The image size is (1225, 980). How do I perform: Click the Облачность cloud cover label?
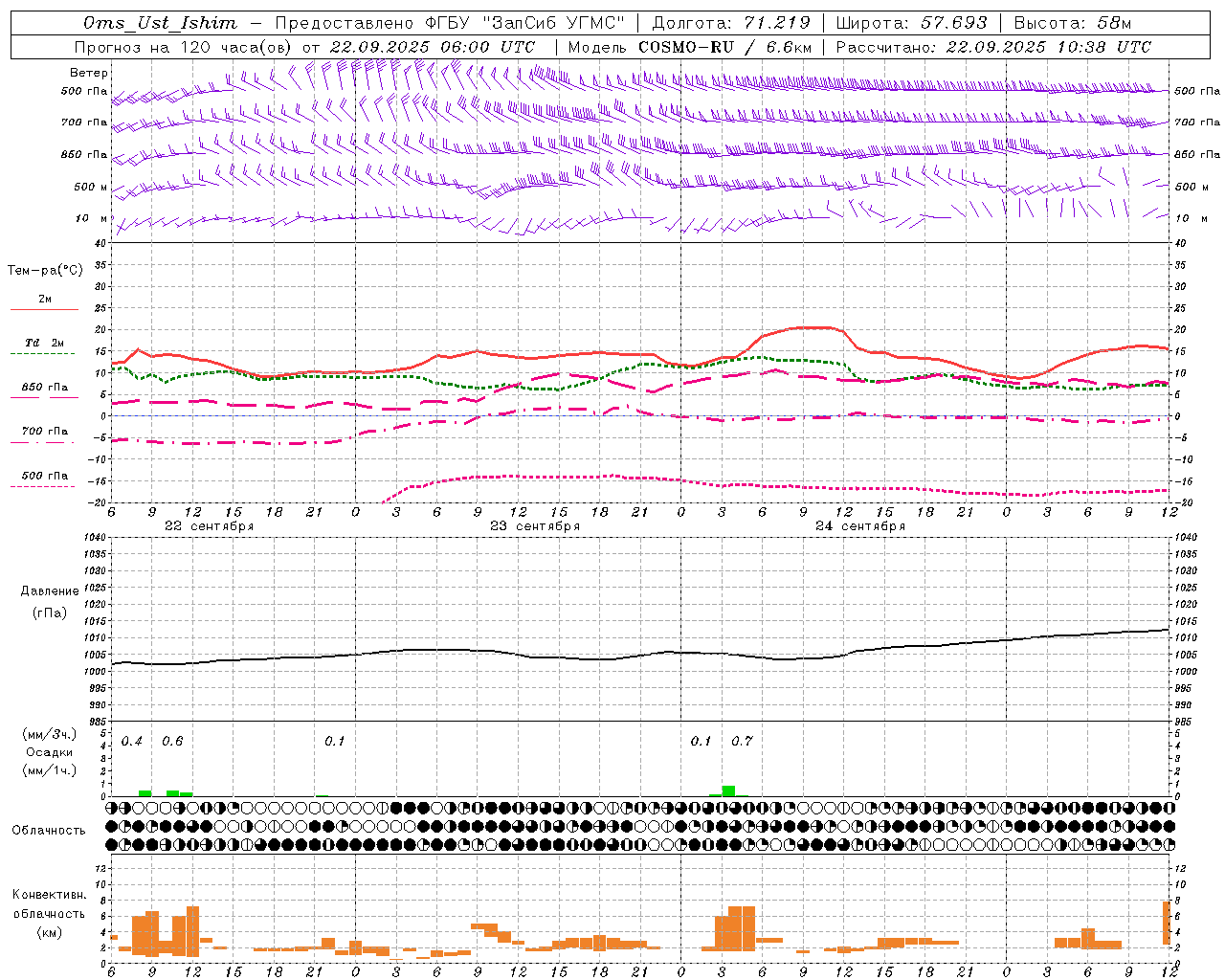tap(49, 831)
